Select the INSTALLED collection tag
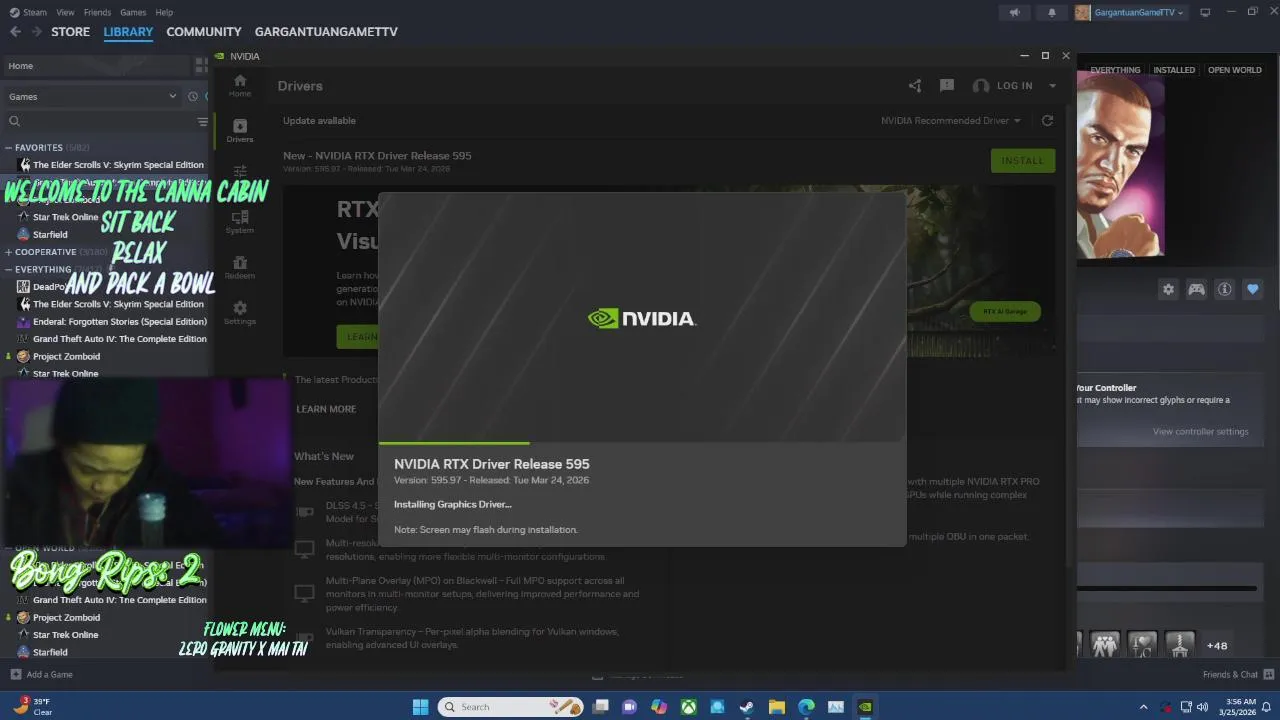 coord(1174,70)
